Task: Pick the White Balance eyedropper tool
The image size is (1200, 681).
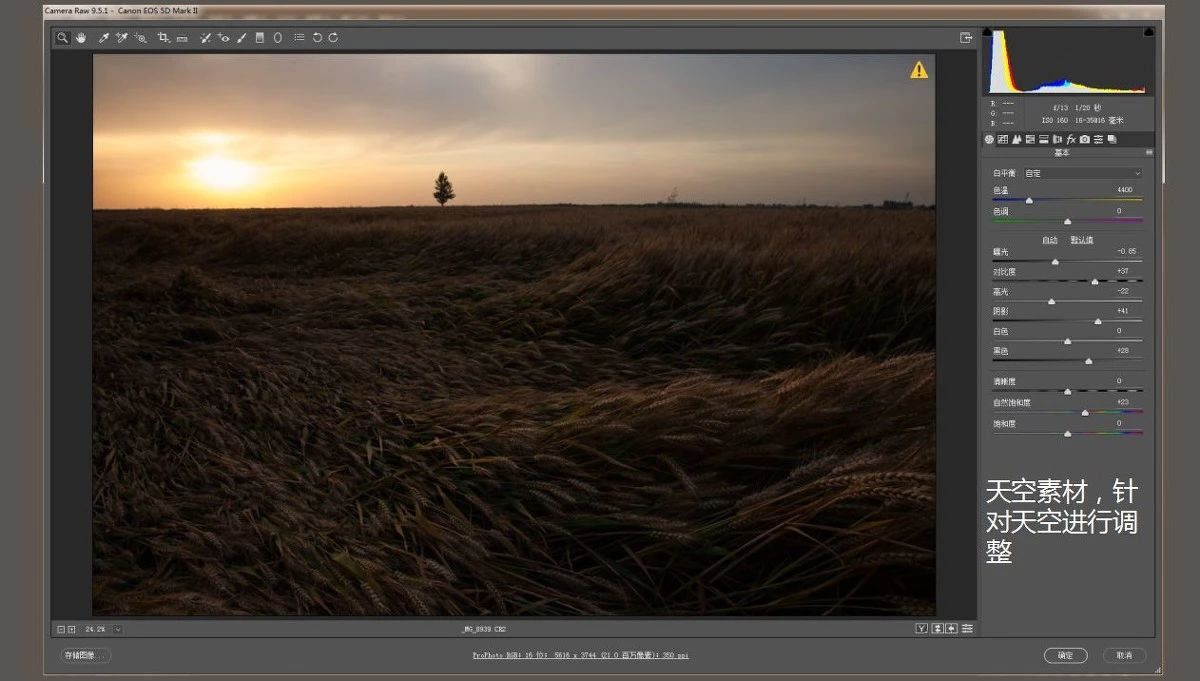Action: pos(103,38)
